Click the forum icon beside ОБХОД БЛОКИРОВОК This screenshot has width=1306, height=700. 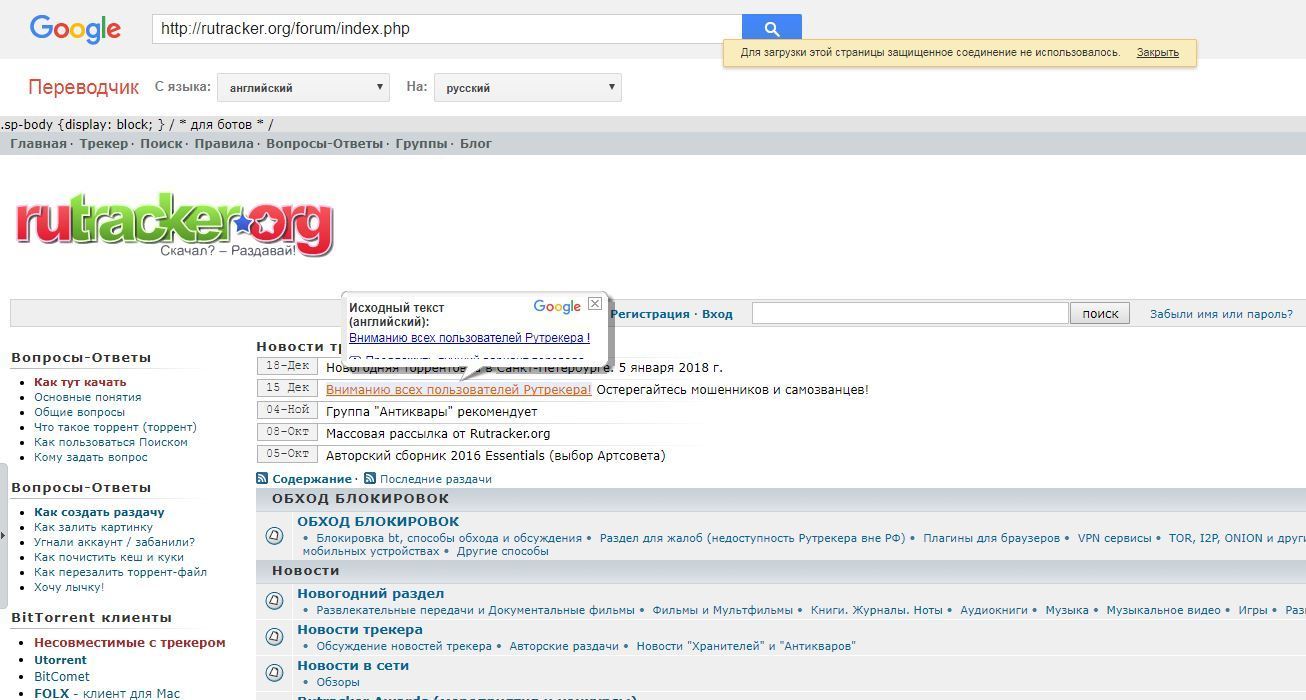coord(274,535)
